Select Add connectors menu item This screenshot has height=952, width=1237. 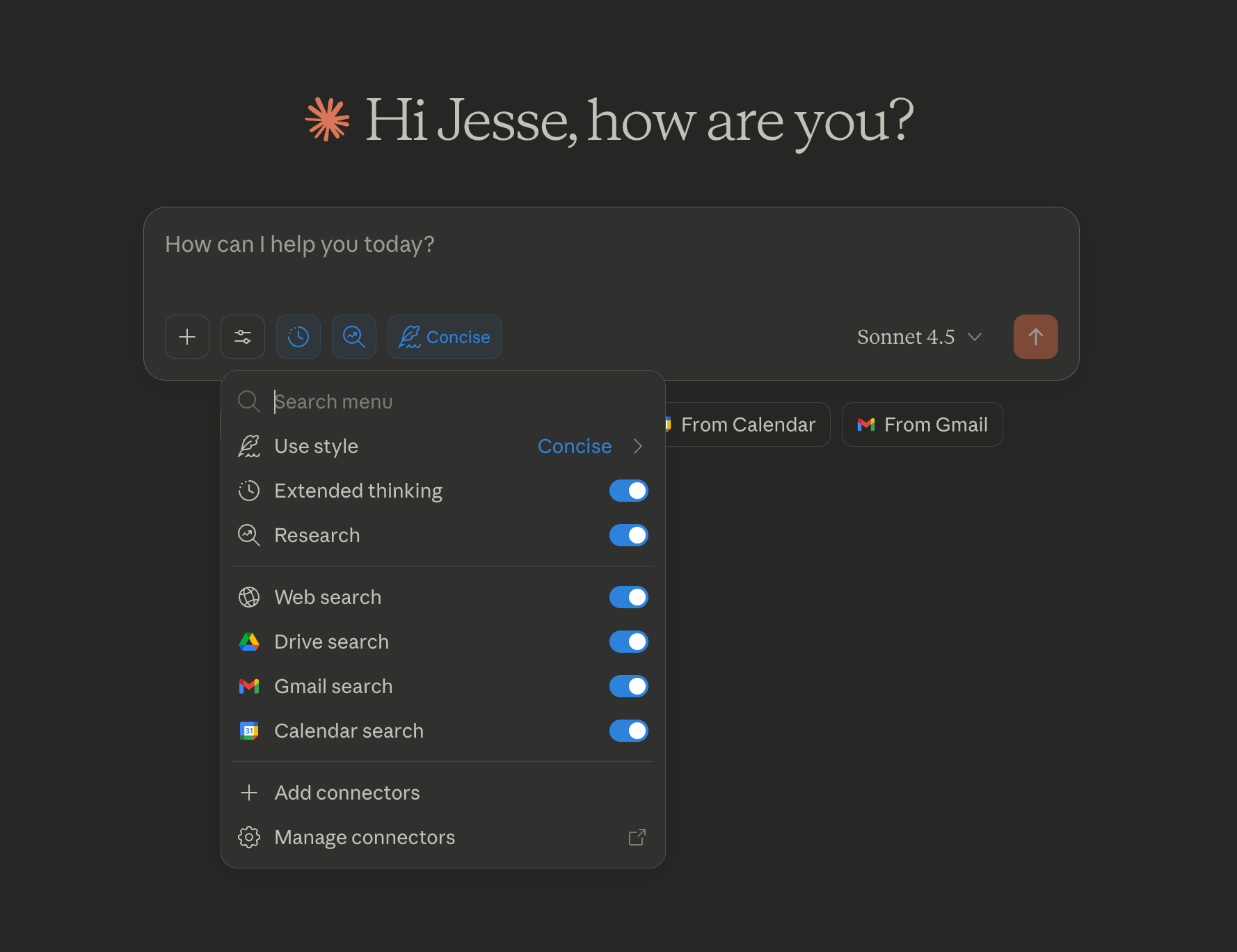pyautogui.click(x=347, y=793)
